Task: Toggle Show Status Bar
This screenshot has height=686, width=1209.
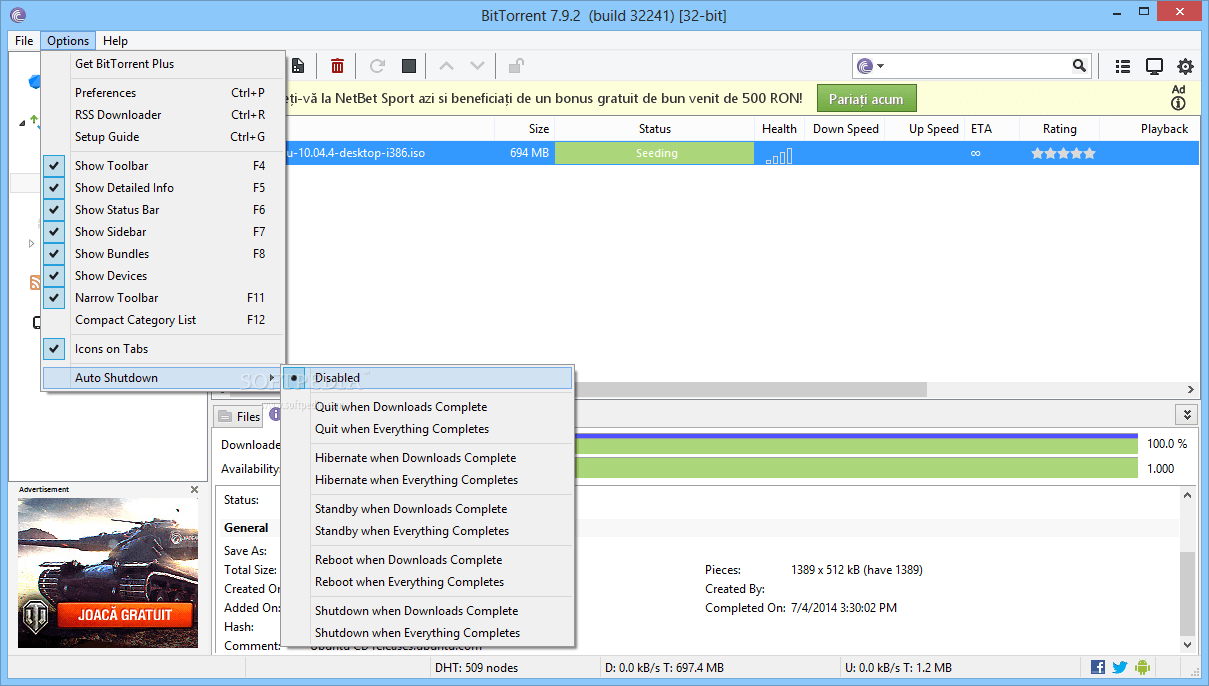Action: pos(163,210)
